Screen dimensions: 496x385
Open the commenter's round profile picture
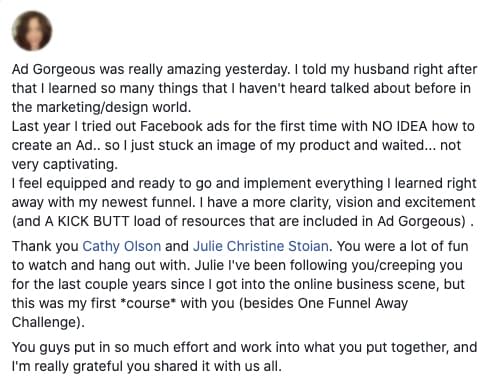[x=32, y=31]
